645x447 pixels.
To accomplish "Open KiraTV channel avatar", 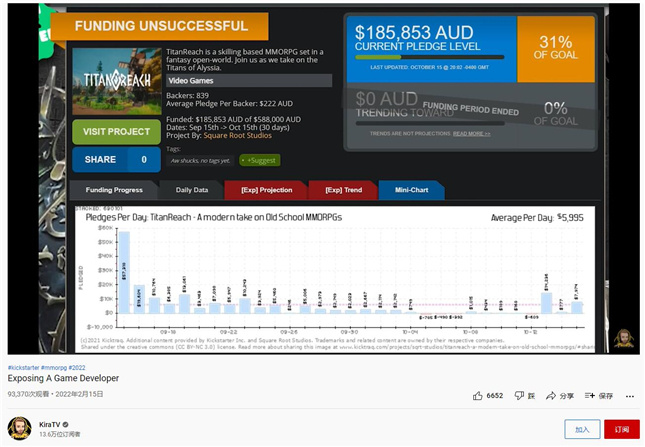I will (x=20, y=429).
